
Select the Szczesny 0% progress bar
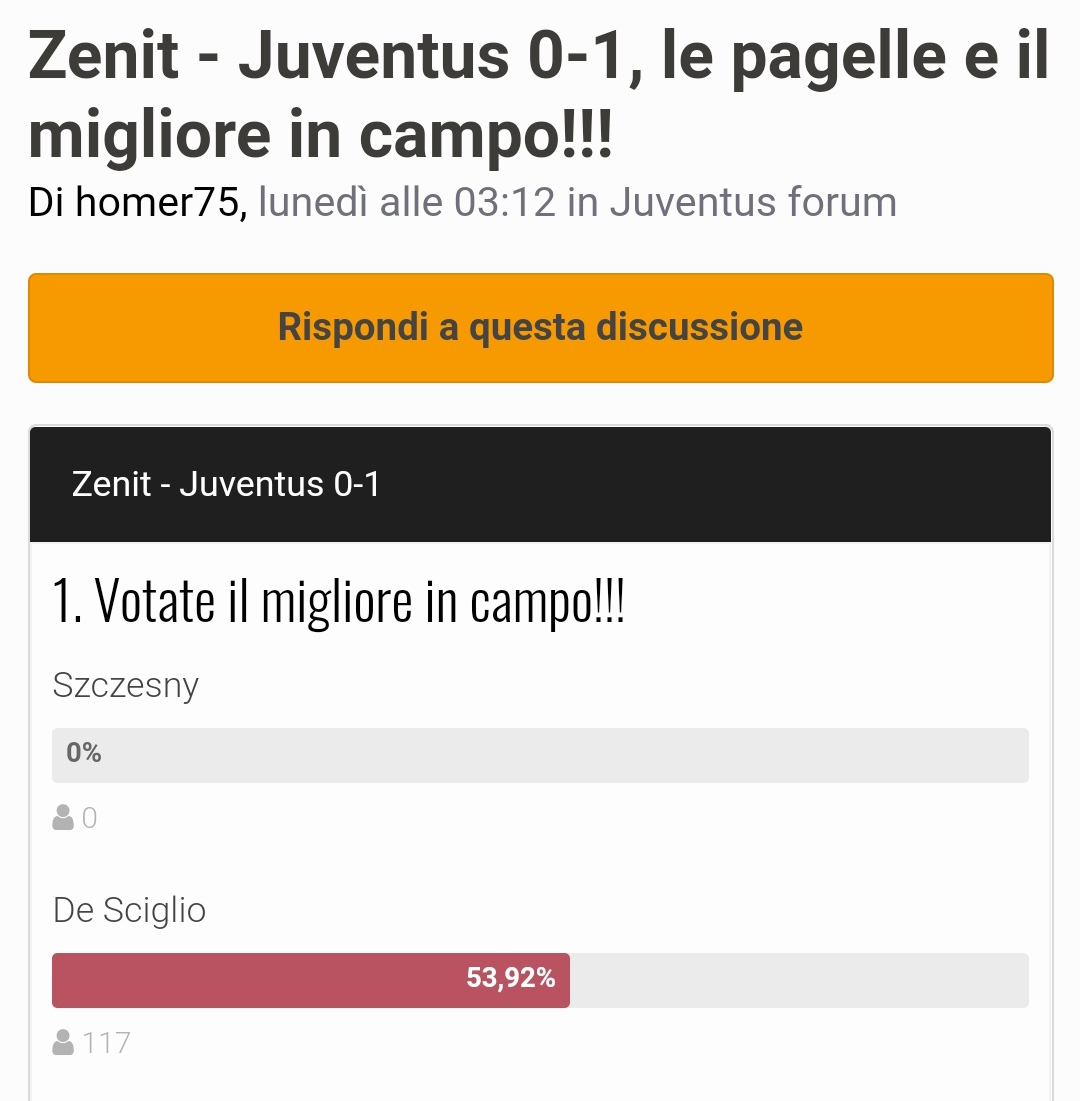click(x=540, y=755)
